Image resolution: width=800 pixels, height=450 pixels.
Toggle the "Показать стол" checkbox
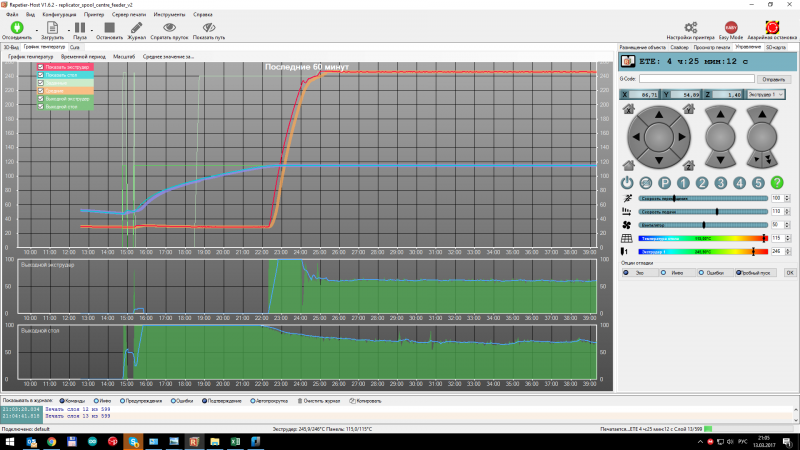point(41,75)
